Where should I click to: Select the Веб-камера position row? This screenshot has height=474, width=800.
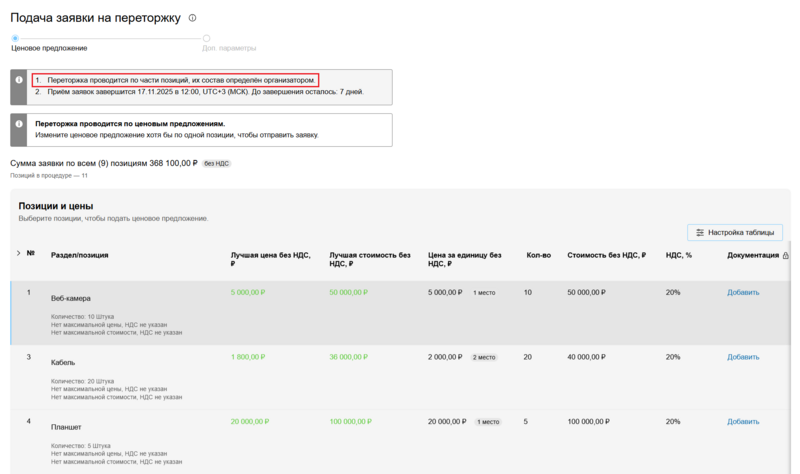tap(70, 298)
